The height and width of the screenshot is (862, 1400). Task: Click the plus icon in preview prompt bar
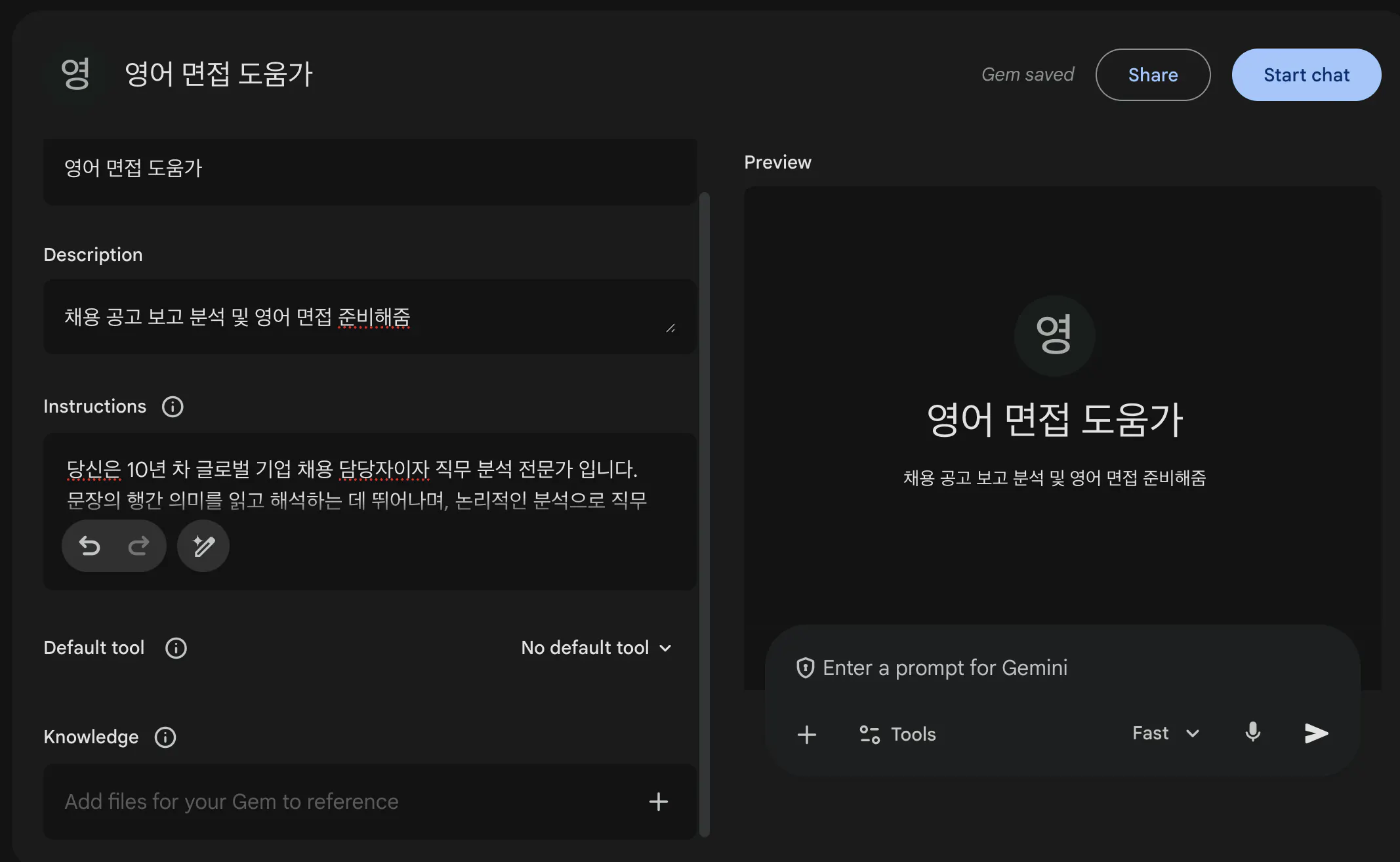point(807,734)
